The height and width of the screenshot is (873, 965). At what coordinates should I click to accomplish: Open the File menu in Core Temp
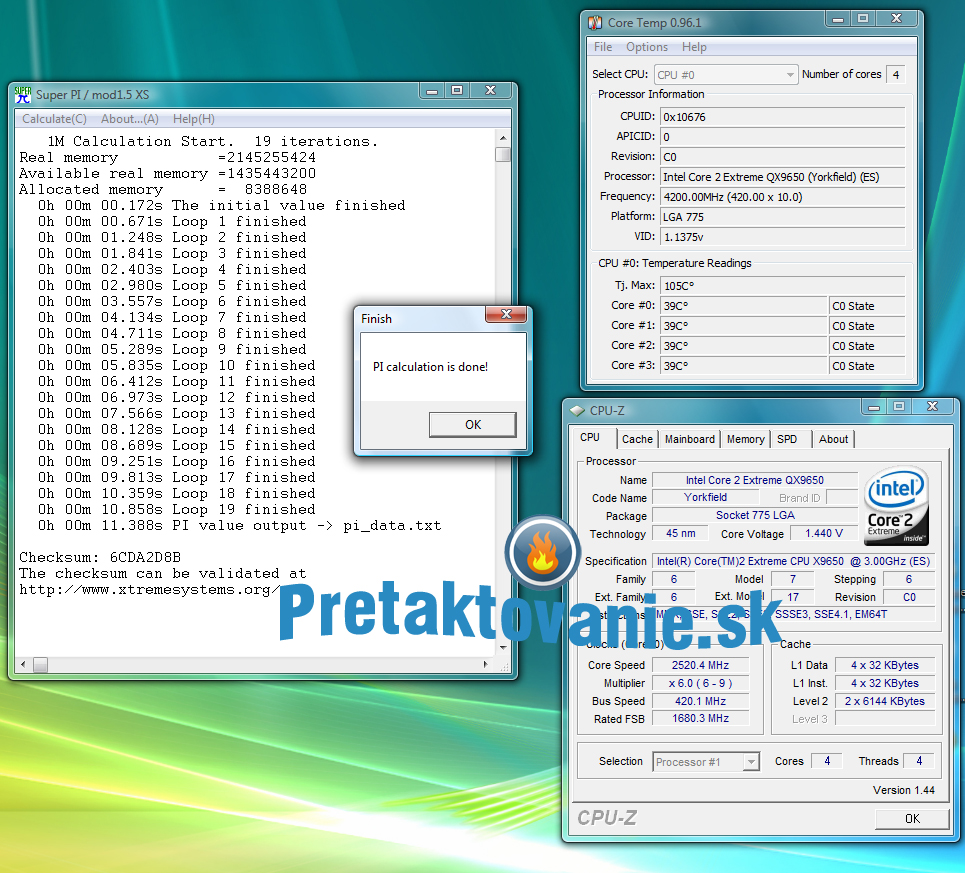pos(603,47)
